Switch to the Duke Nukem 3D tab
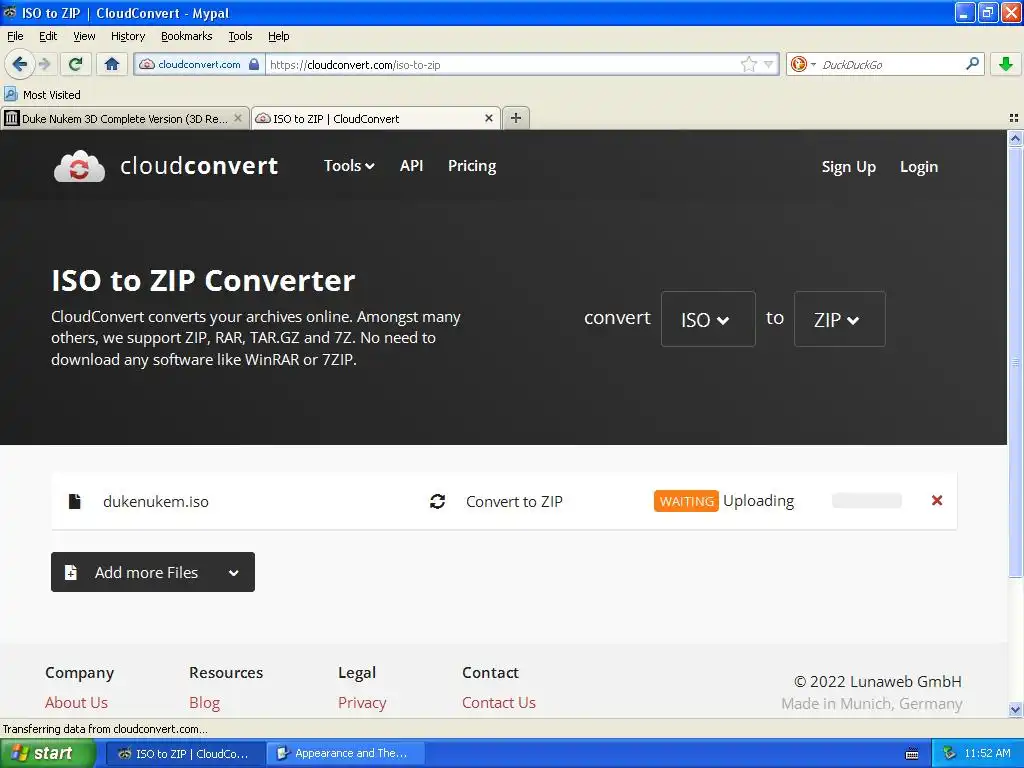 pyautogui.click(x=124, y=118)
